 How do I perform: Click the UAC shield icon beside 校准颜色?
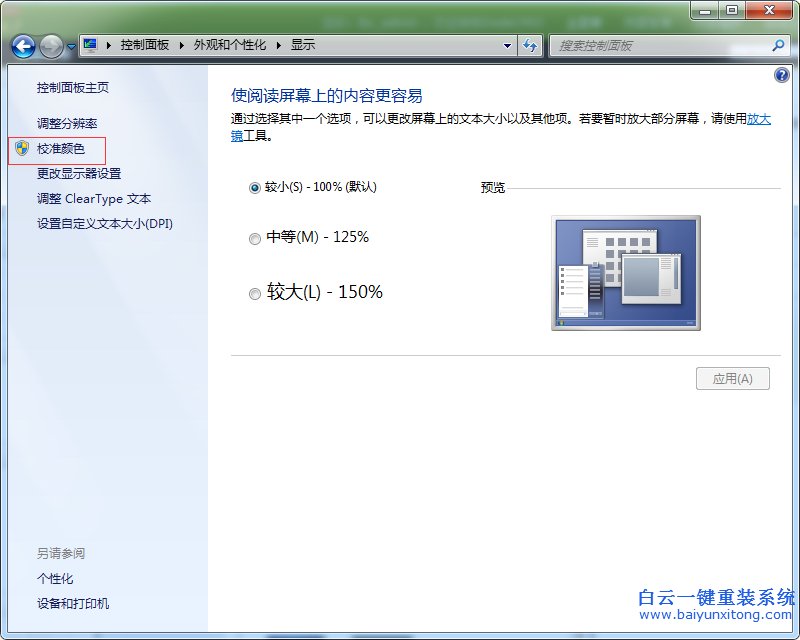tap(22, 148)
